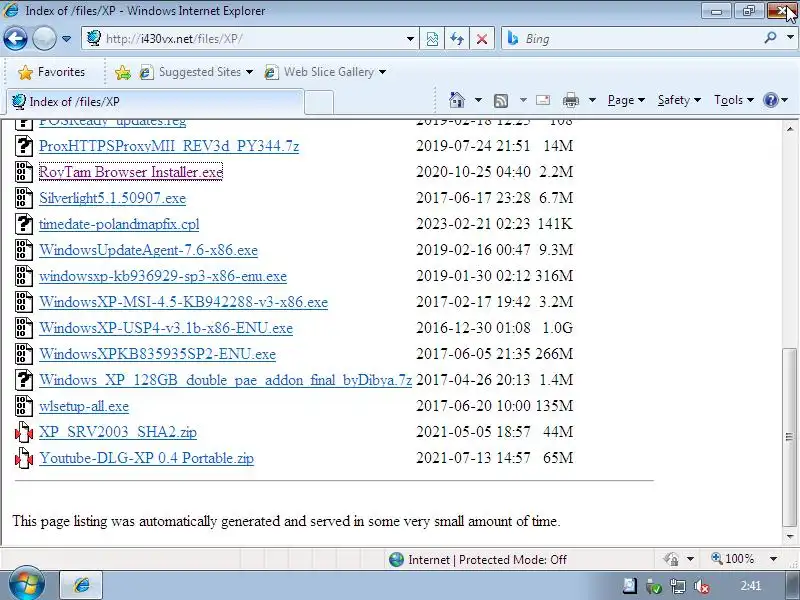Screen dimensions: 800x600
Task: Open the Web Slice Gallery menu
Action: (x=325, y=72)
